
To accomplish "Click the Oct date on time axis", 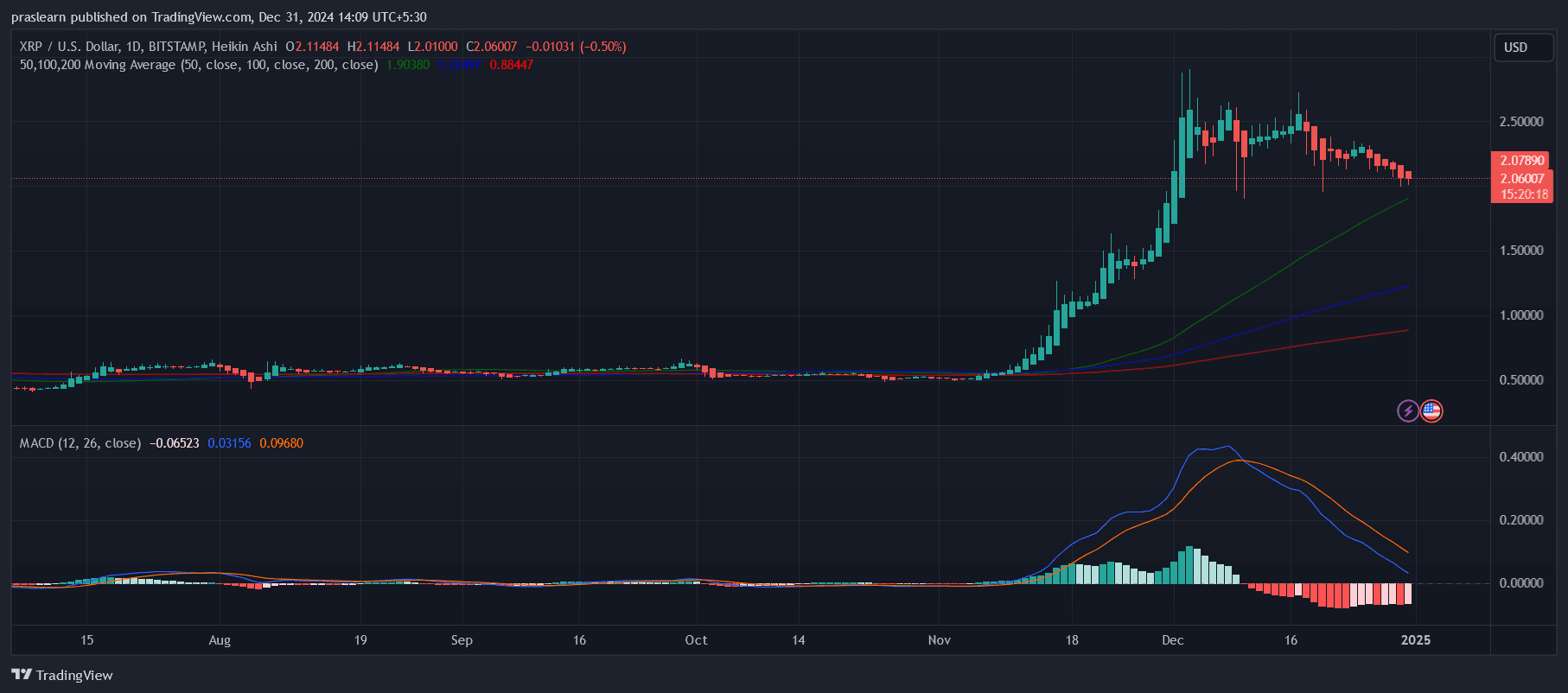I will (x=696, y=640).
